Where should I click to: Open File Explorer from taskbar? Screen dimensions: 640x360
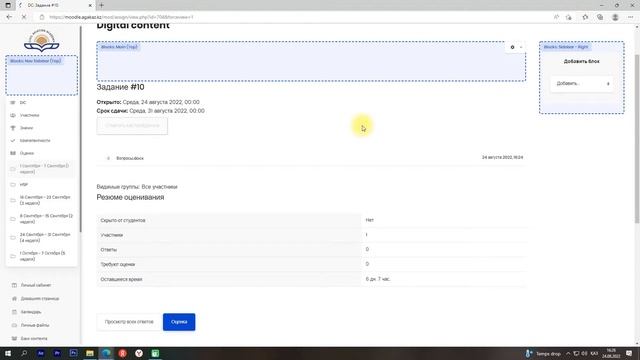[90, 353]
